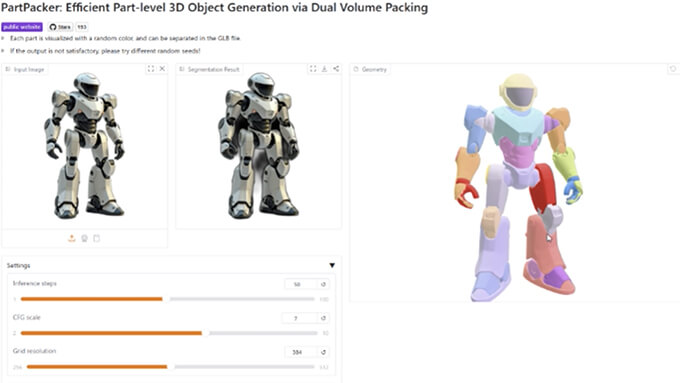Download the Segmentation Result image
680x383 pixels.
coord(324,69)
